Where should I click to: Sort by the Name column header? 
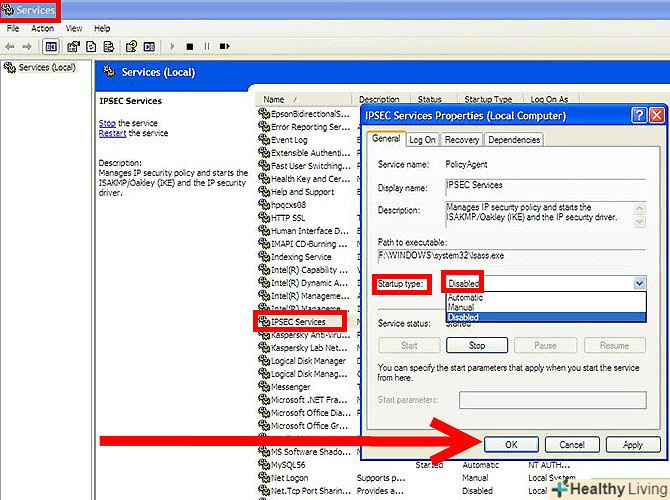[303, 99]
